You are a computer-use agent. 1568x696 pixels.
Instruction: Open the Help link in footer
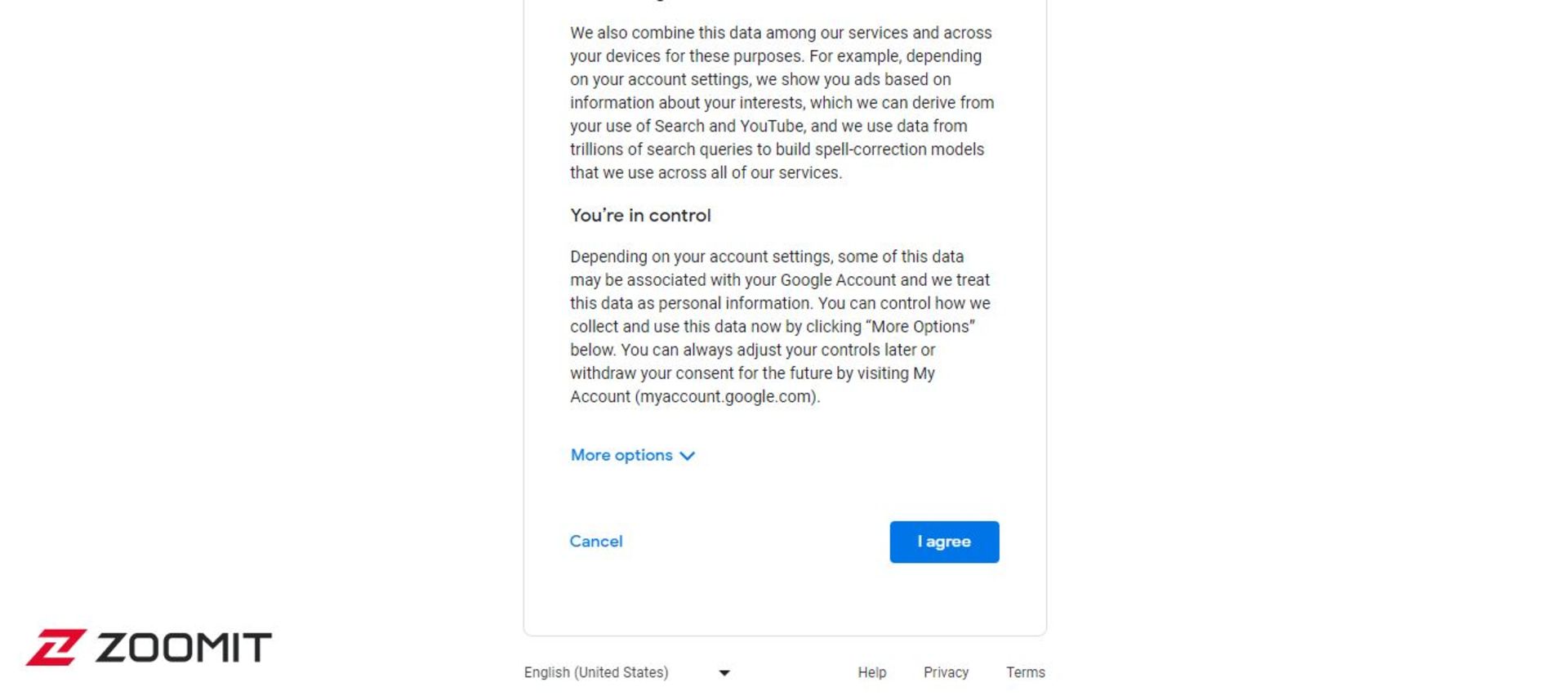click(x=871, y=672)
